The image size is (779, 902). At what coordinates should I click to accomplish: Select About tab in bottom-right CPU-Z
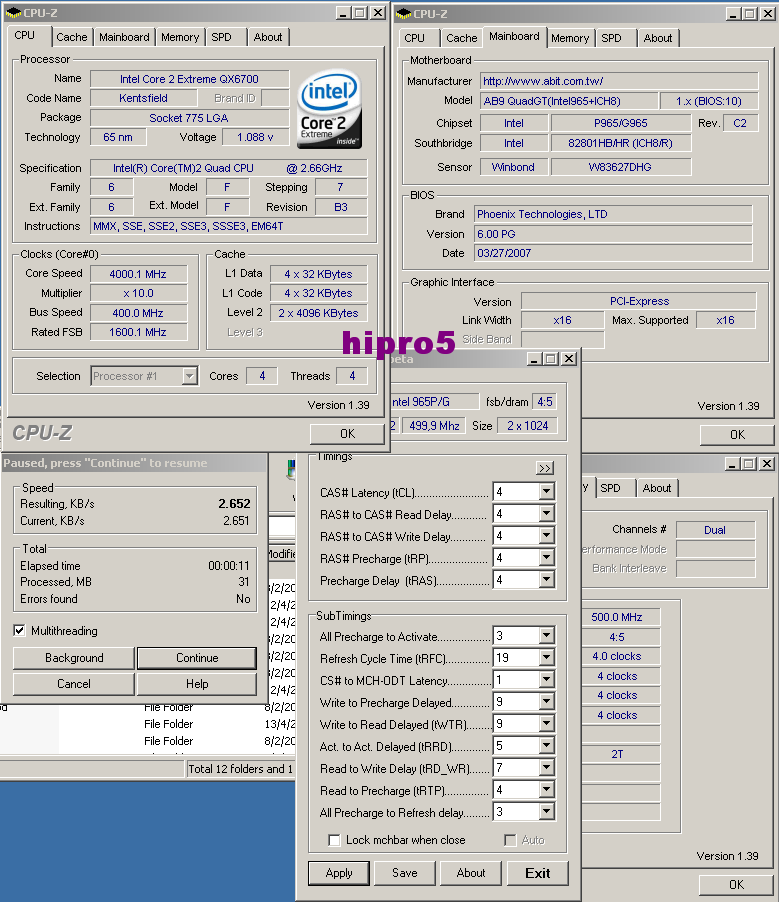[x=657, y=488]
